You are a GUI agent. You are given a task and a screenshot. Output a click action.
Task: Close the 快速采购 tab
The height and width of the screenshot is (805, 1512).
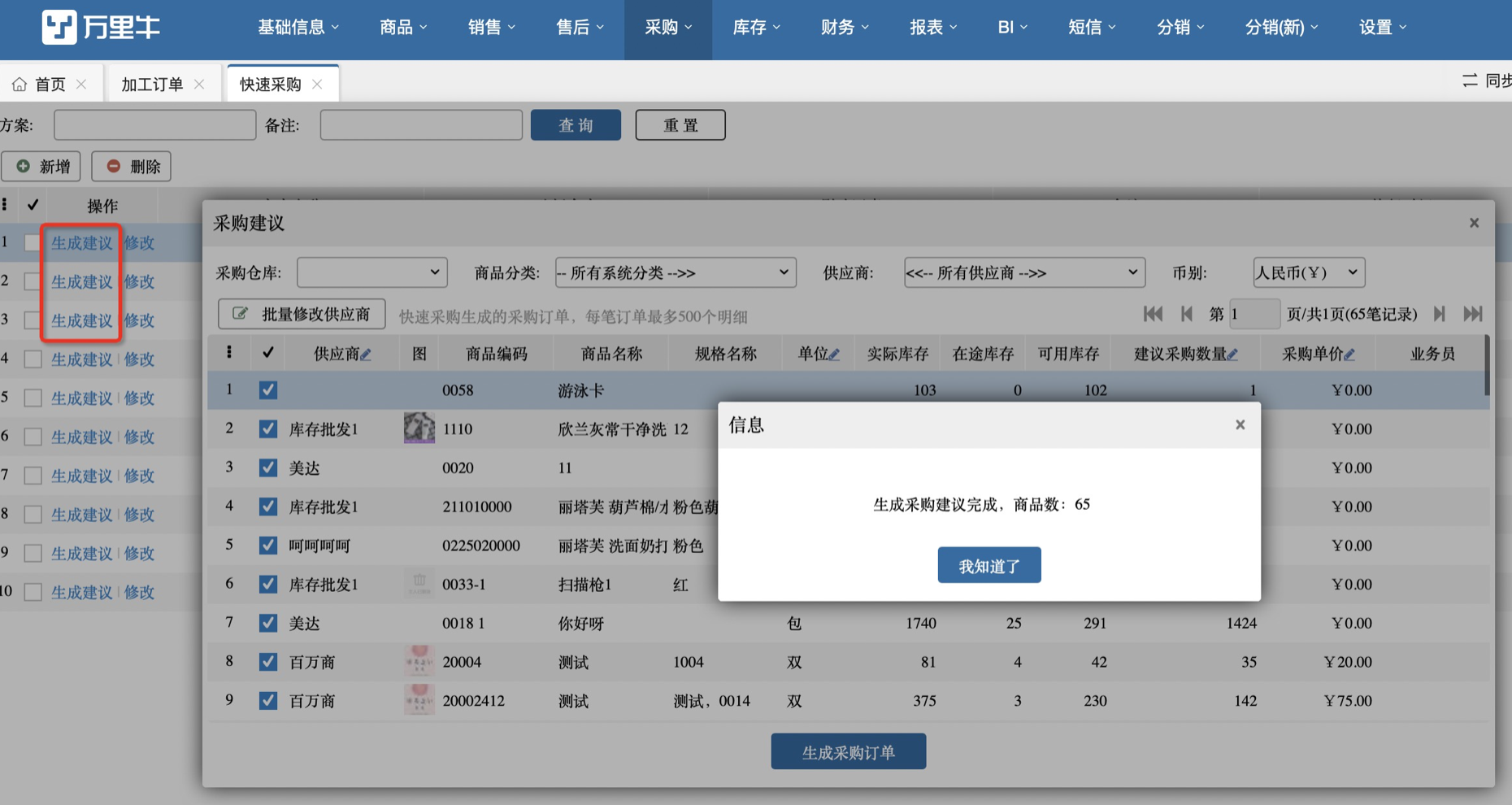coord(317,84)
